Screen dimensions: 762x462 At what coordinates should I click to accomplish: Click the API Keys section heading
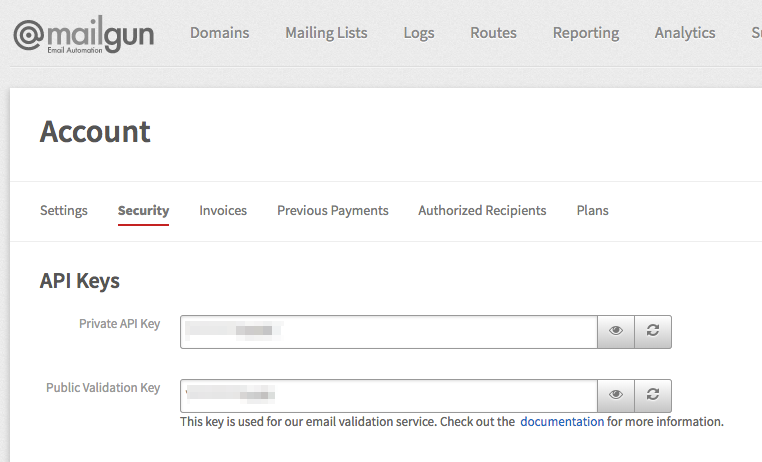click(80, 281)
